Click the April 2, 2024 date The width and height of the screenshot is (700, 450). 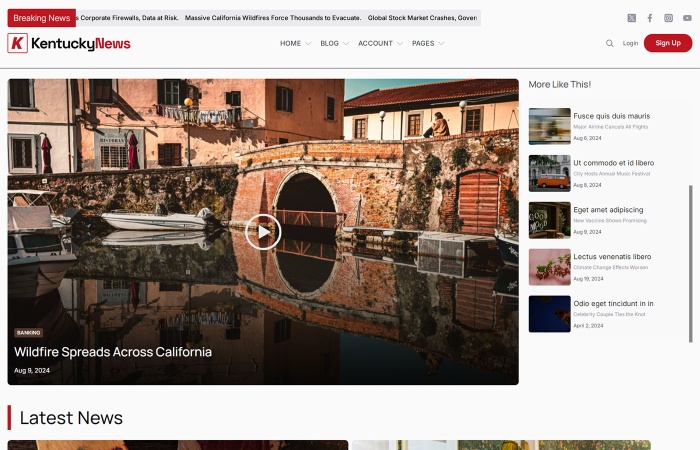pos(588,326)
